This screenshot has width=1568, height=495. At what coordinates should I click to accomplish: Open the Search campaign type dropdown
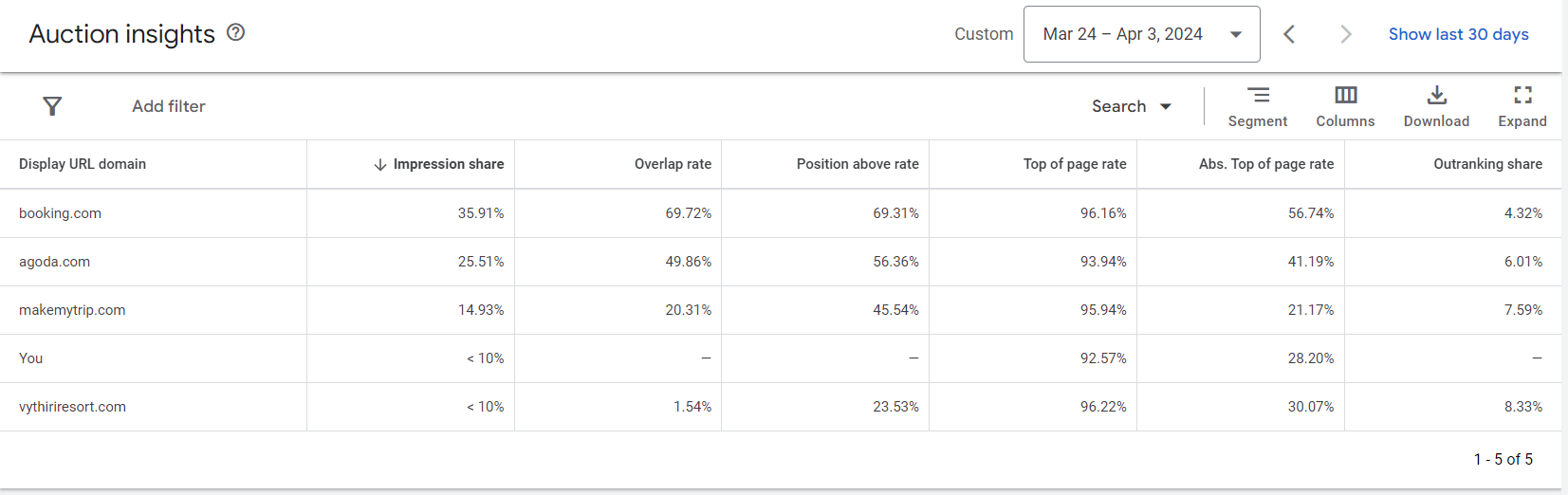click(x=1131, y=106)
